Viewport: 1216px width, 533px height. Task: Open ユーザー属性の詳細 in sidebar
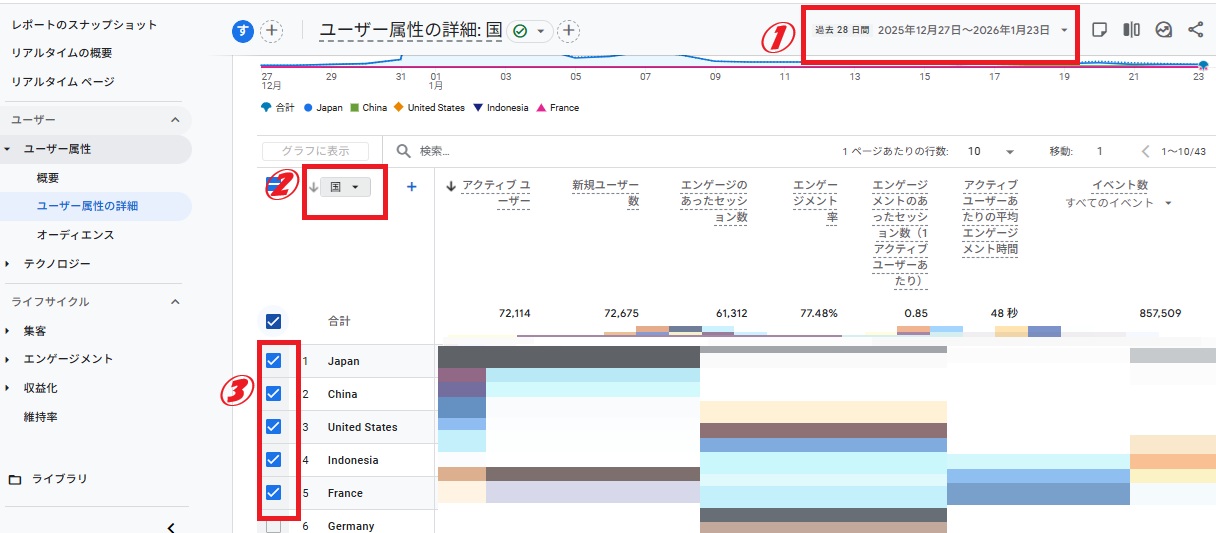(87, 206)
